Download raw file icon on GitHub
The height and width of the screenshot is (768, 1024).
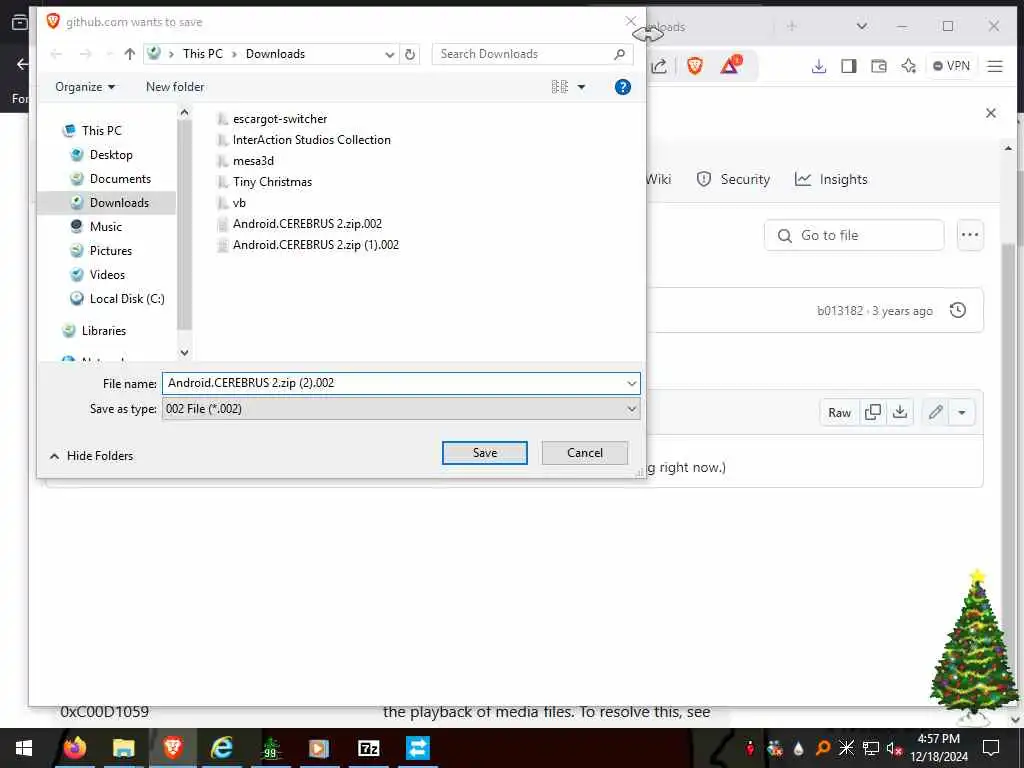[900, 413]
